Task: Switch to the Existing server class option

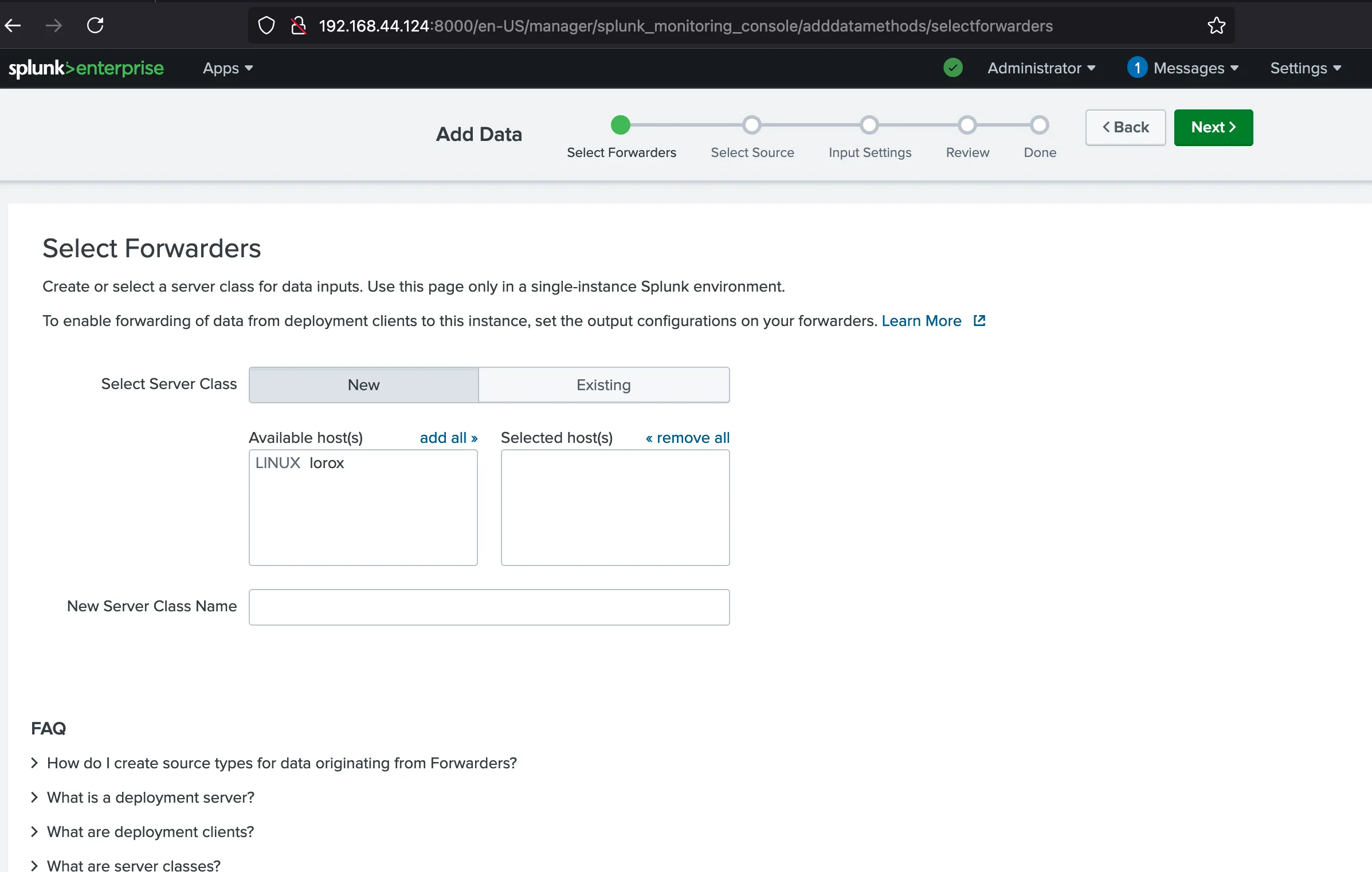Action: point(603,385)
